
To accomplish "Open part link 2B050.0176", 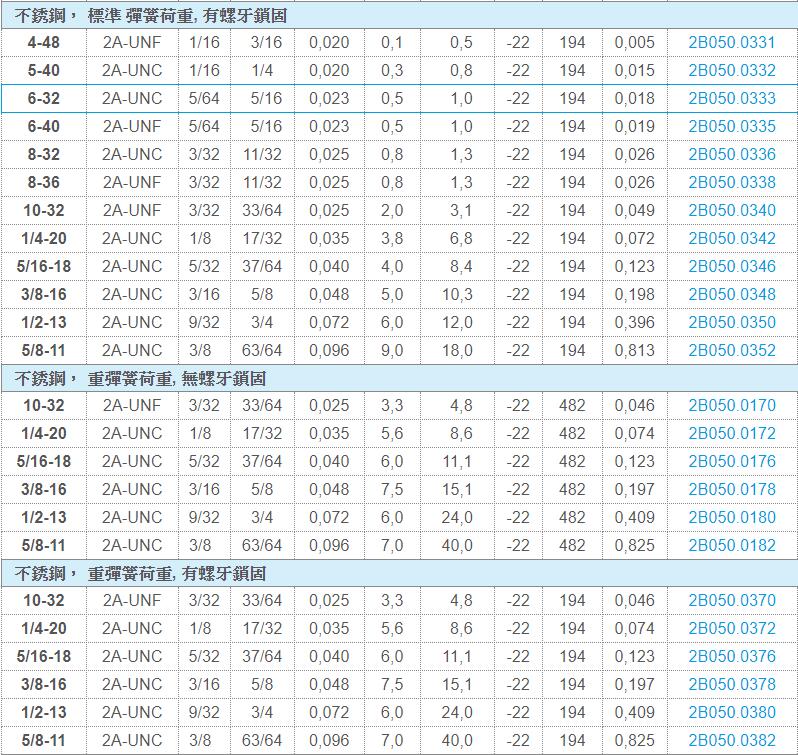I will pos(731,461).
